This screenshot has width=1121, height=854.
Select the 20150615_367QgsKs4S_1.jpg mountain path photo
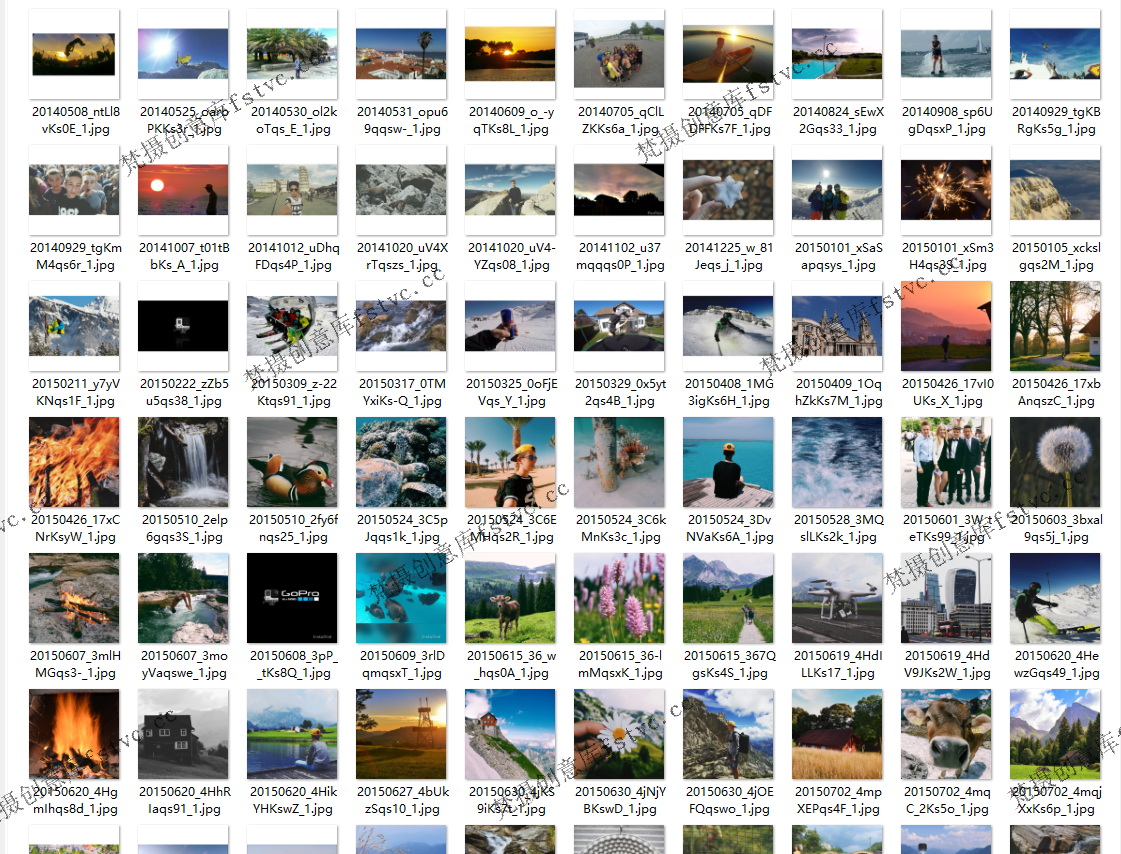[x=728, y=598]
